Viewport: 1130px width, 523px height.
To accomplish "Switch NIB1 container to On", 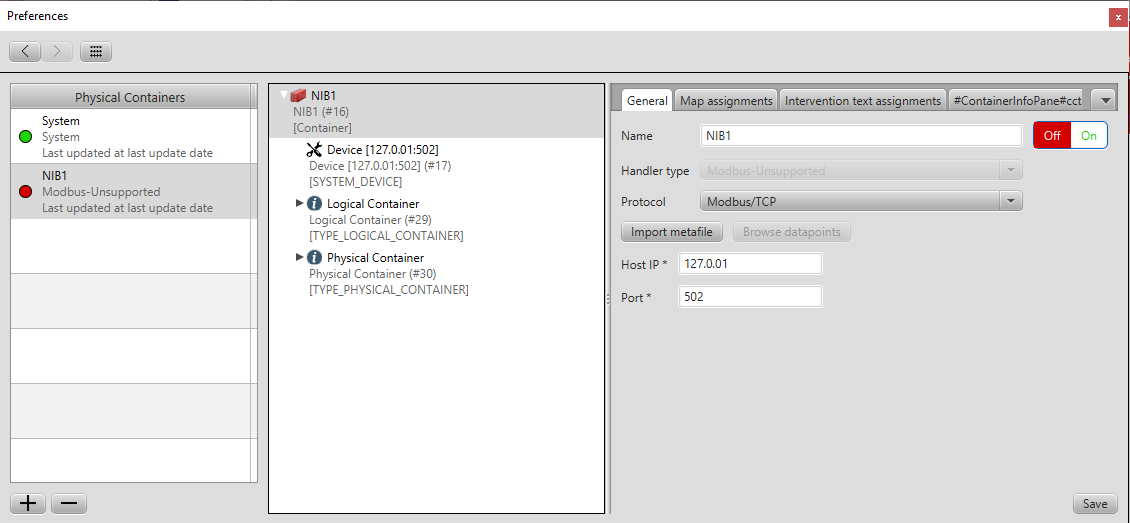I will coord(1088,136).
